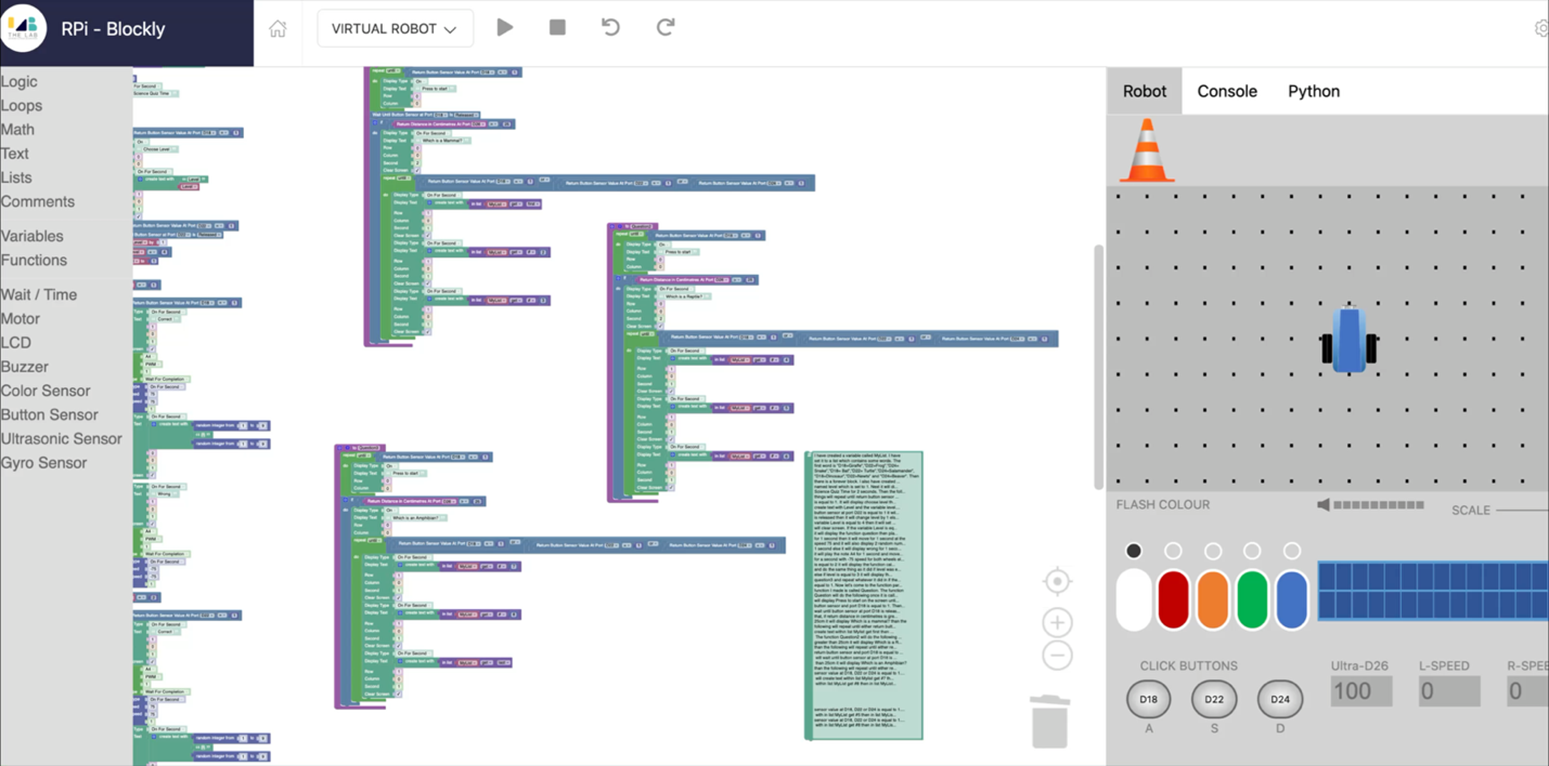Click the center workspace crosshair icon
The width and height of the screenshot is (1549, 766).
click(x=1057, y=581)
